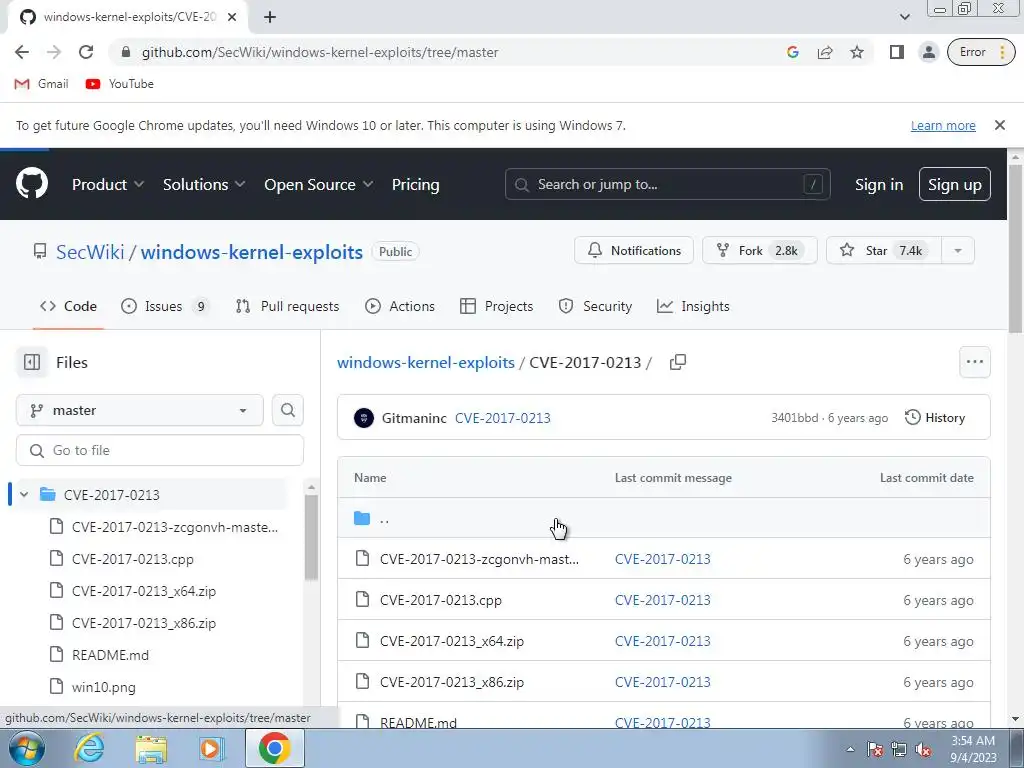This screenshot has height=768, width=1024.
Task: Open CVE-2017-0213_x64.zip in the file table
Action: pos(452,641)
